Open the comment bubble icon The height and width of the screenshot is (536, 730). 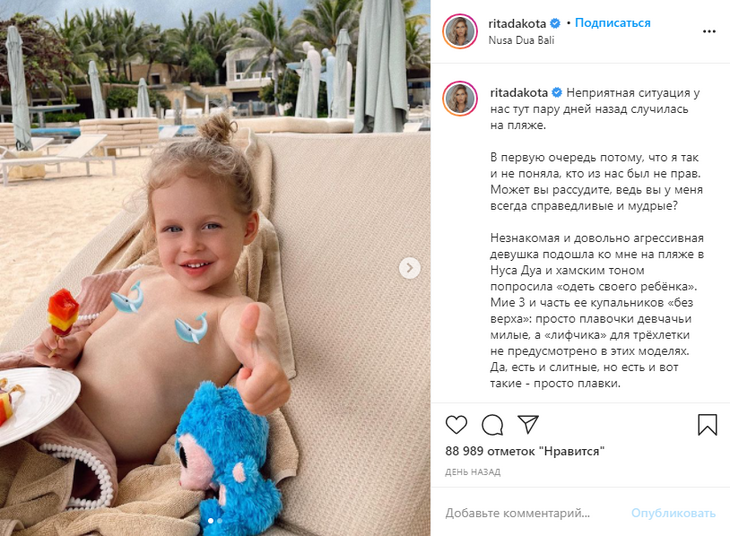[492, 425]
